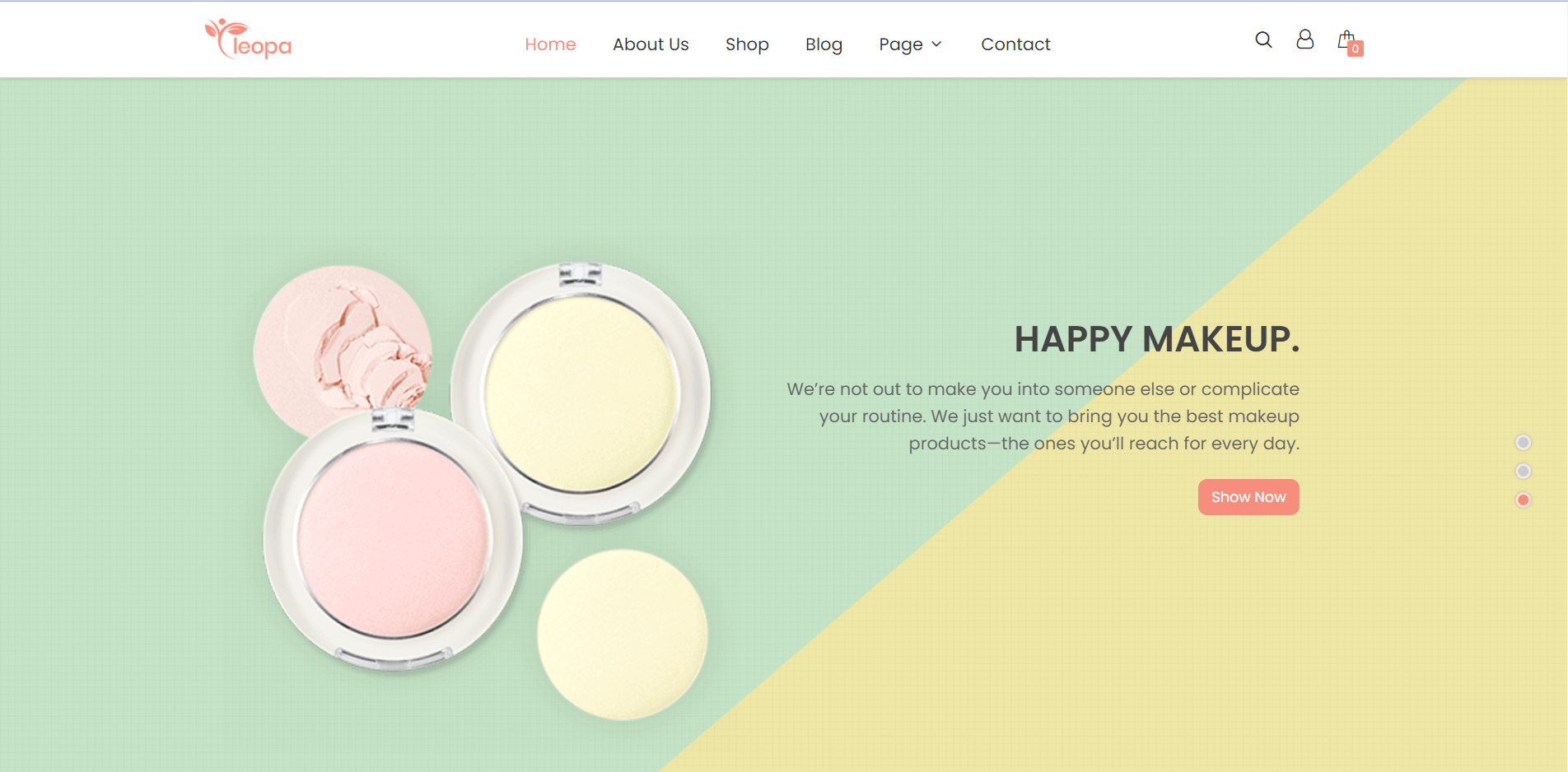Open the shopping bag cart icon
Image resolution: width=1568 pixels, height=772 pixels.
click(x=1346, y=39)
